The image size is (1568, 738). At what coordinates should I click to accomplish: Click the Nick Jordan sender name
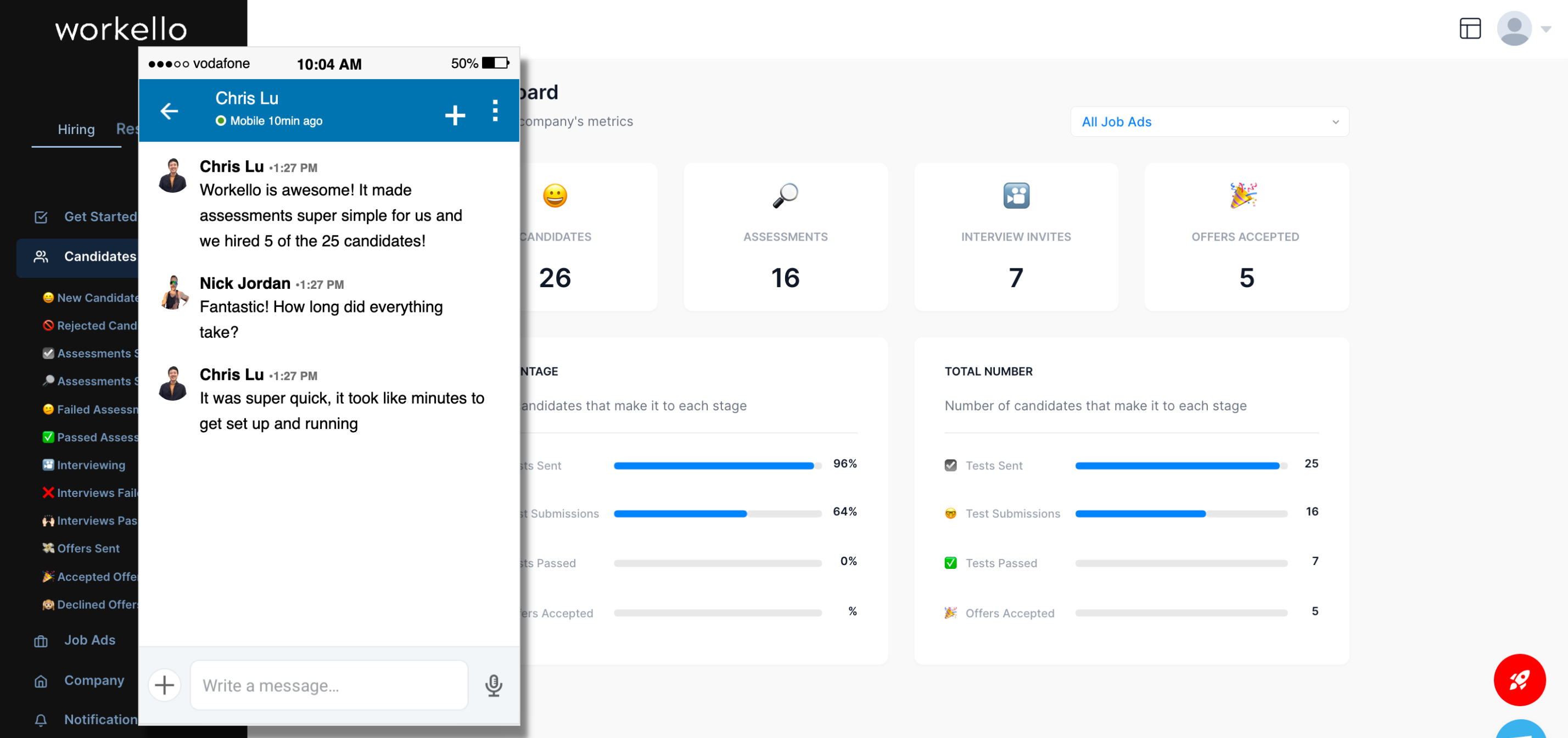(x=245, y=283)
